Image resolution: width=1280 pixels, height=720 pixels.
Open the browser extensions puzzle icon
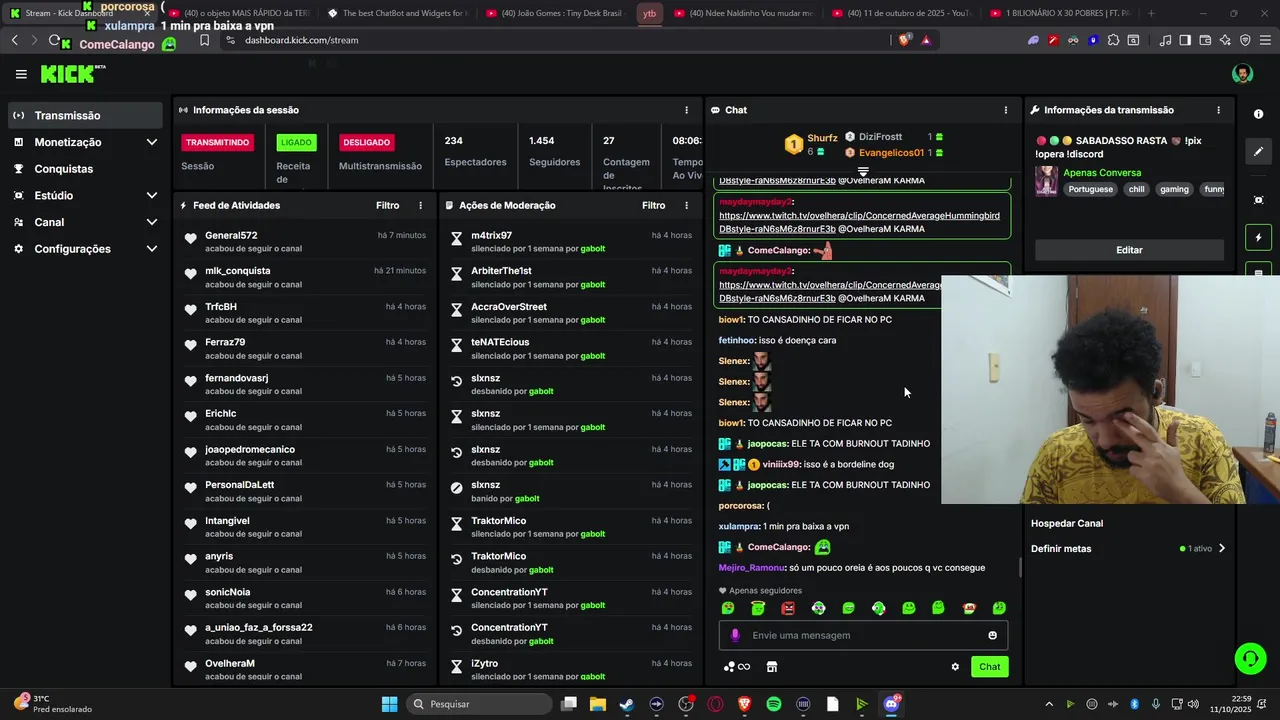pos(1113,40)
